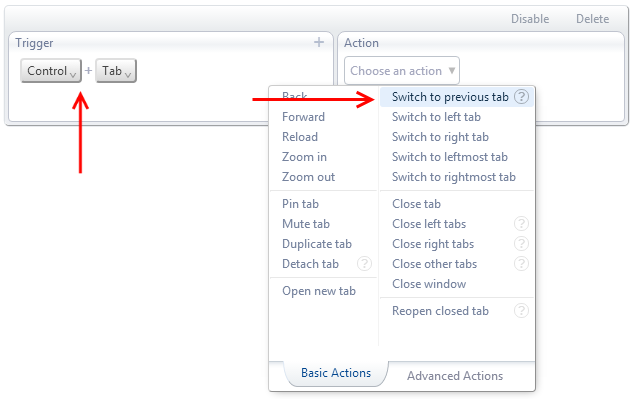Select Switch to previous tab action
634x399 pixels.
click(x=450, y=97)
